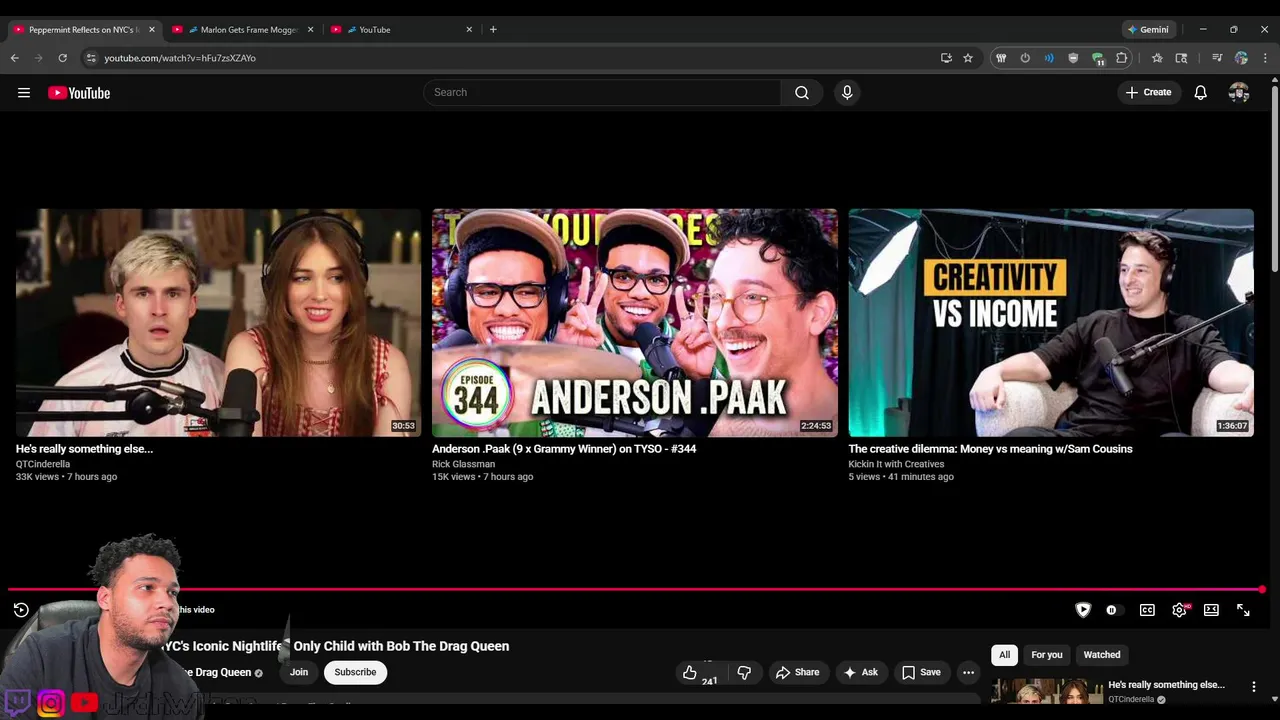Select the All filter chip
Image resolution: width=1280 pixels, height=720 pixels.
(1005, 655)
